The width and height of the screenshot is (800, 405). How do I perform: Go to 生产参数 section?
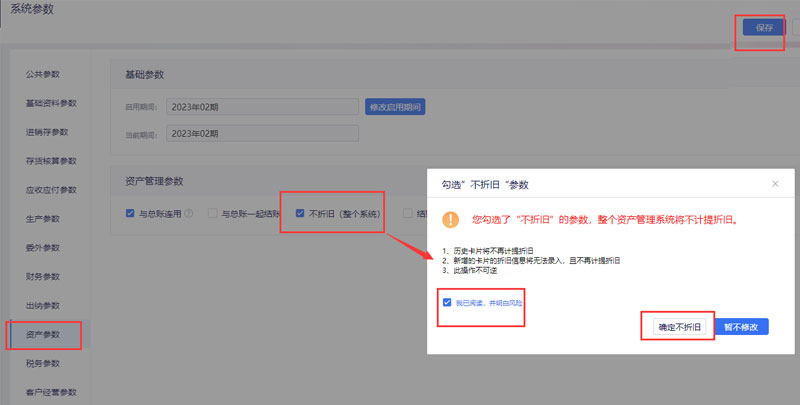43,219
